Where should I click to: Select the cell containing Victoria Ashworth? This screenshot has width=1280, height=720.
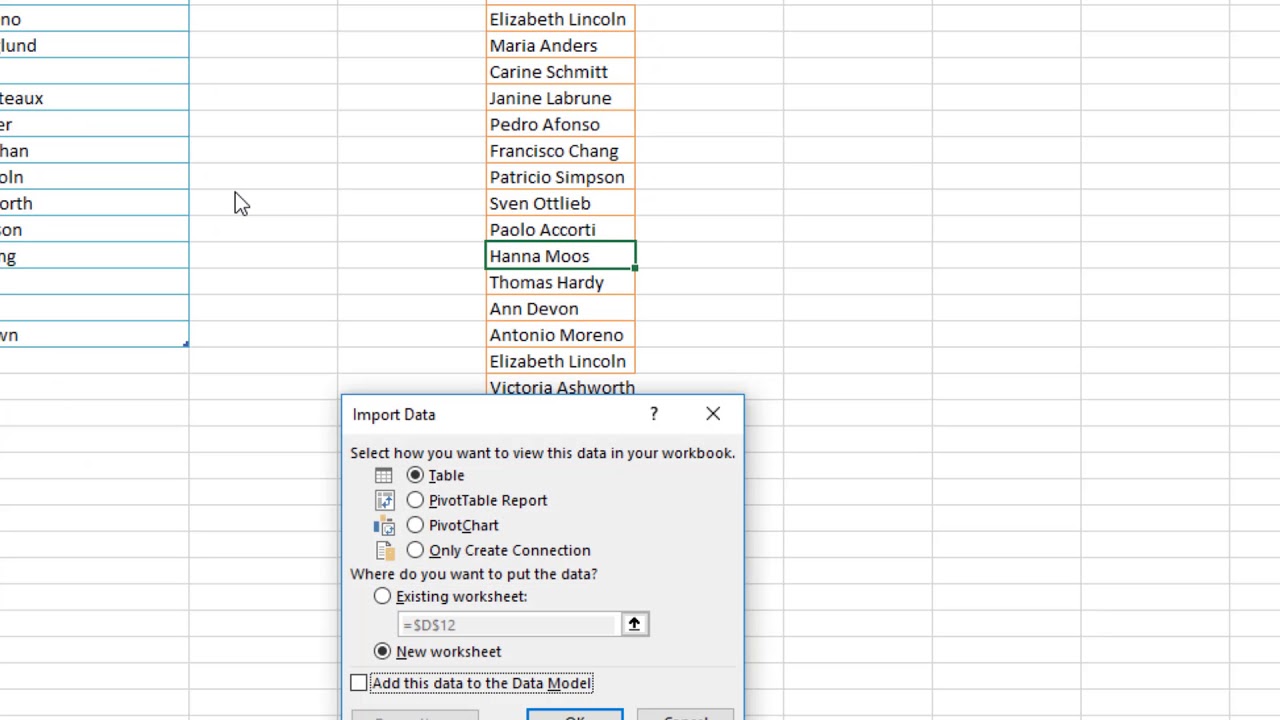tap(562, 388)
